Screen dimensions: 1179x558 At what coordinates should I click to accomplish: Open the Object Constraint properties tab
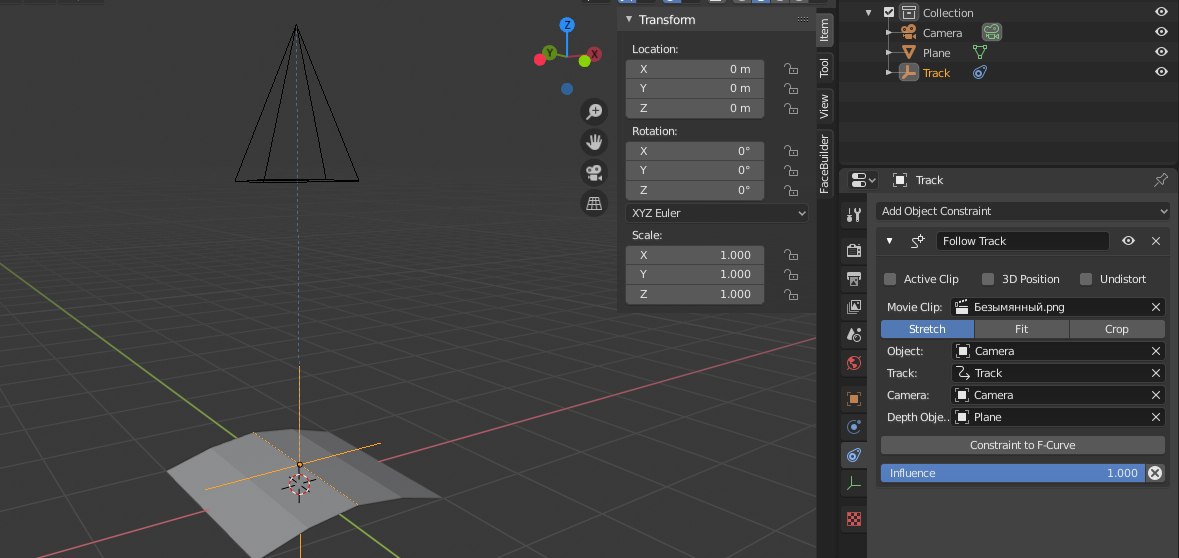[x=853, y=455]
